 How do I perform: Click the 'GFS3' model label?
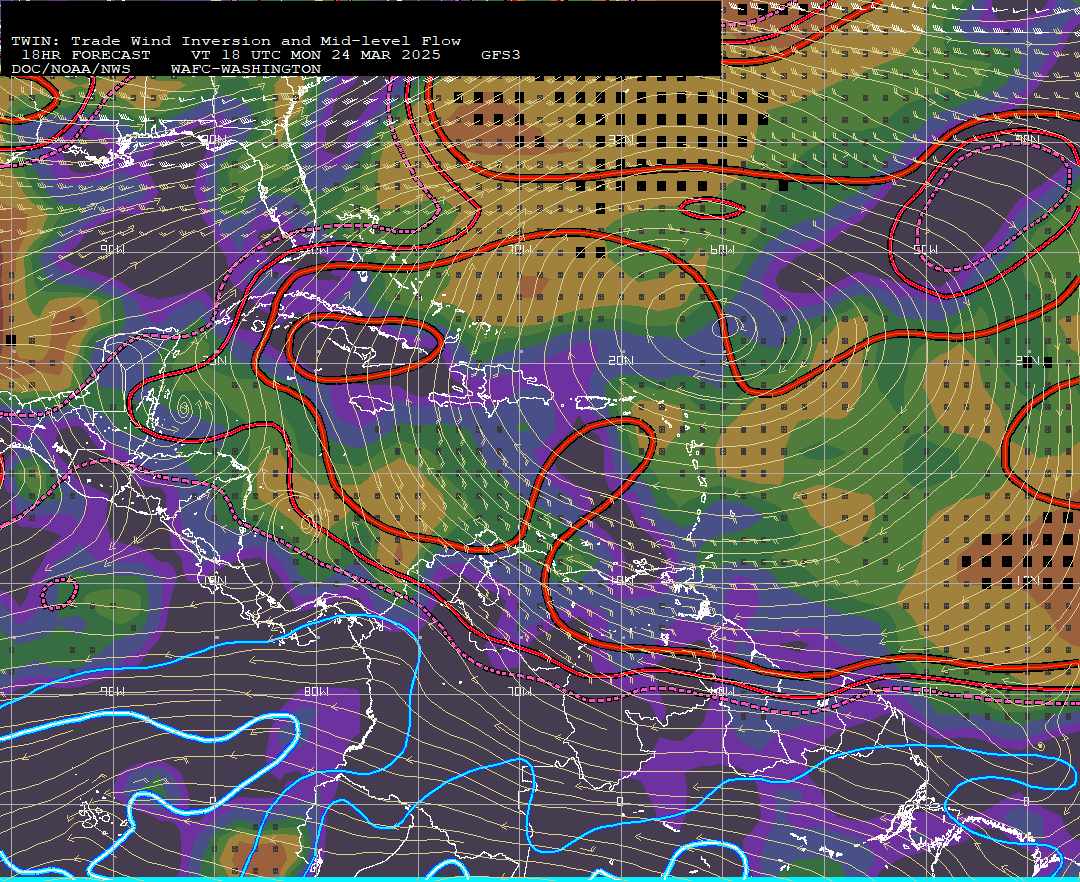[501, 55]
